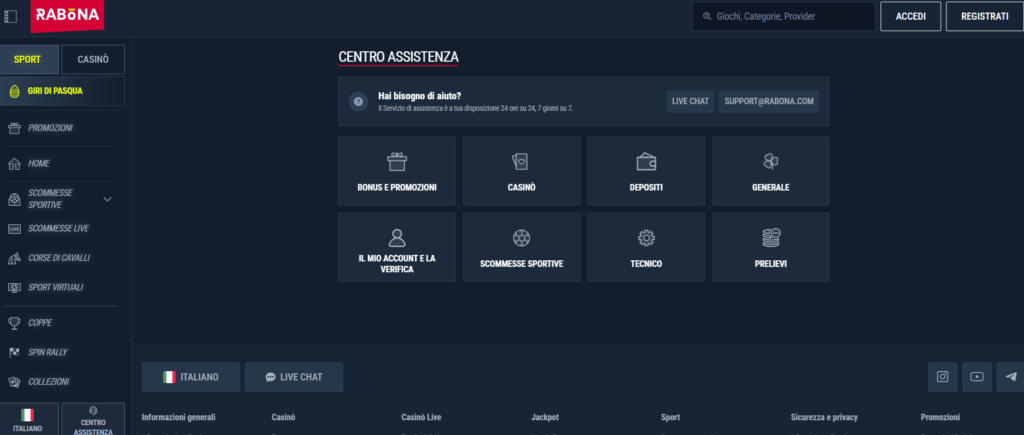Open the Depositi wallet category
This screenshot has height=435, width=1024.
(646, 171)
